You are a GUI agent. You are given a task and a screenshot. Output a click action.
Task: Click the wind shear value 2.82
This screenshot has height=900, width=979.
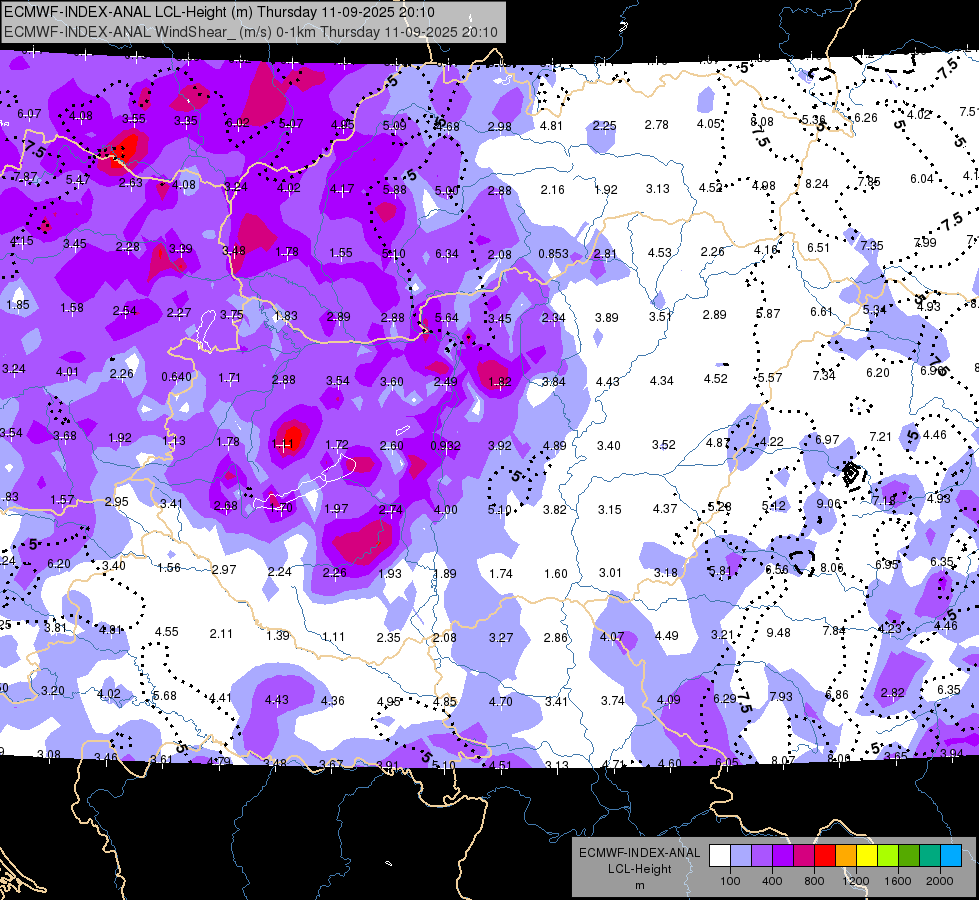(x=892, y=692)
